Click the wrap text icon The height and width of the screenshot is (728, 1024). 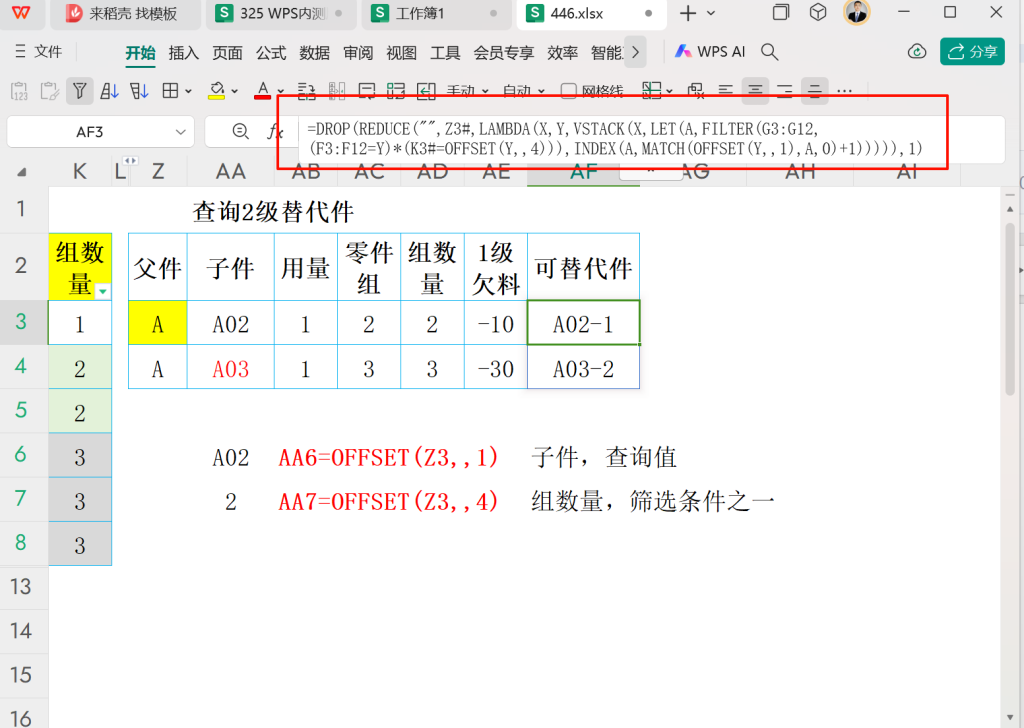pos(306,91)
